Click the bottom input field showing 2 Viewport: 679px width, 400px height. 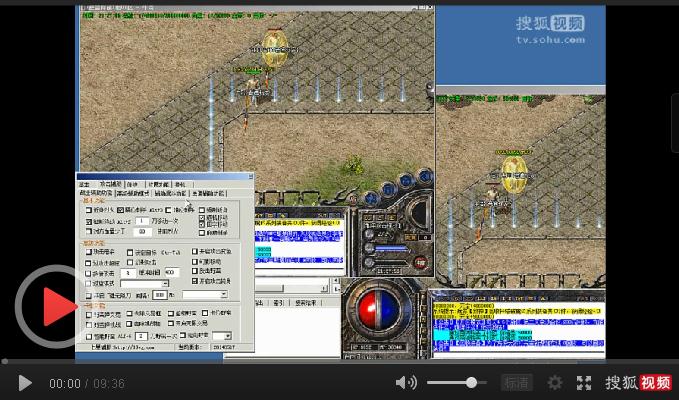click(x=141, y=336)
